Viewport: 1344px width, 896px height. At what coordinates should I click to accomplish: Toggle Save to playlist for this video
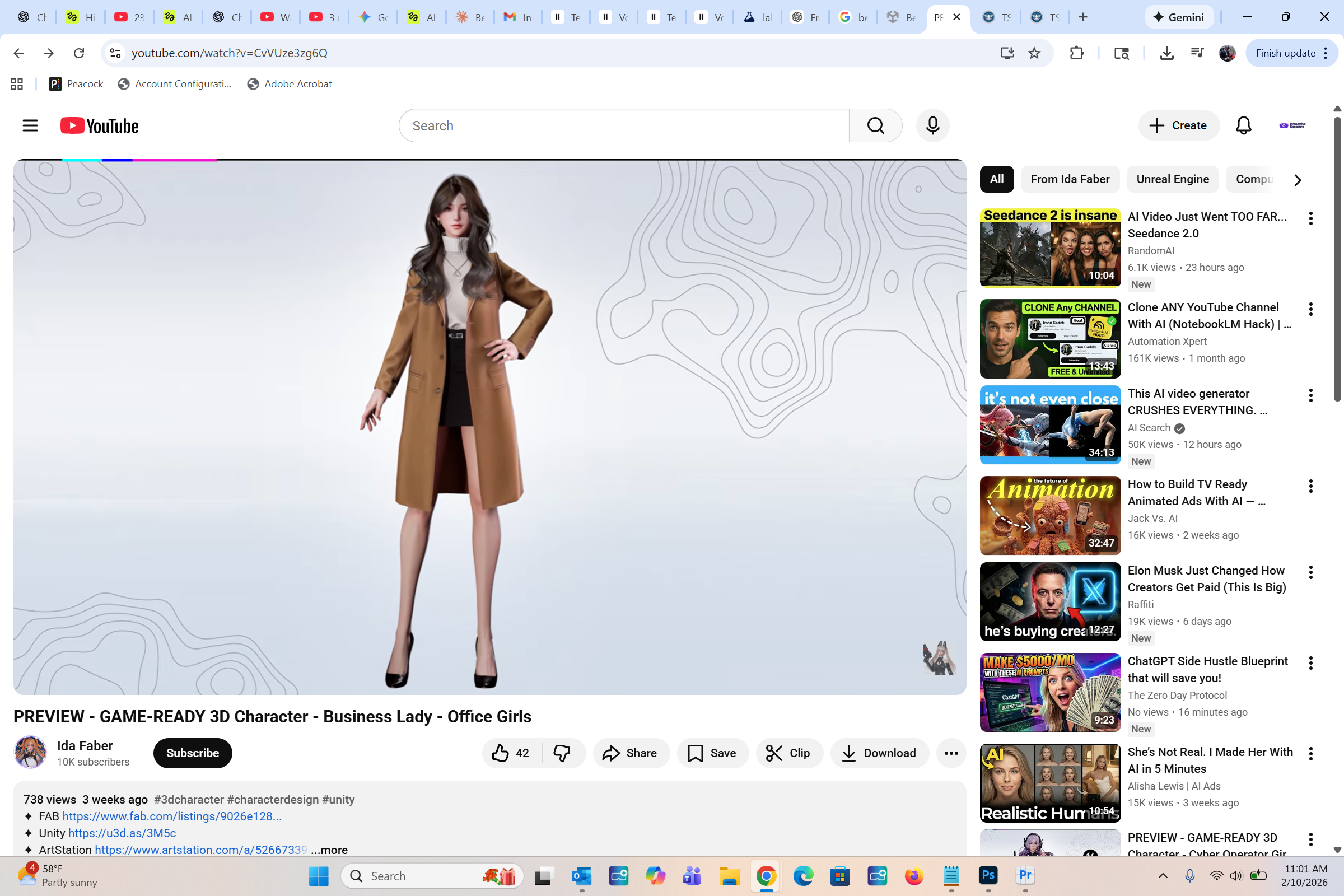tap(712, 753)
